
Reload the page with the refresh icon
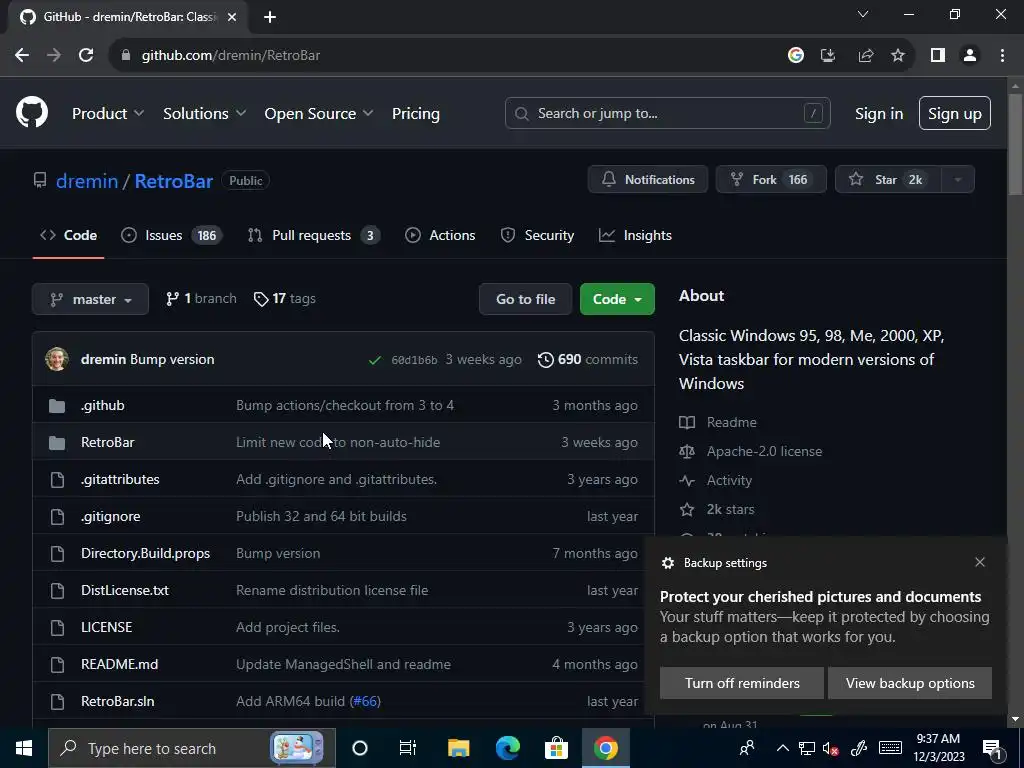[x=86, y=56]
